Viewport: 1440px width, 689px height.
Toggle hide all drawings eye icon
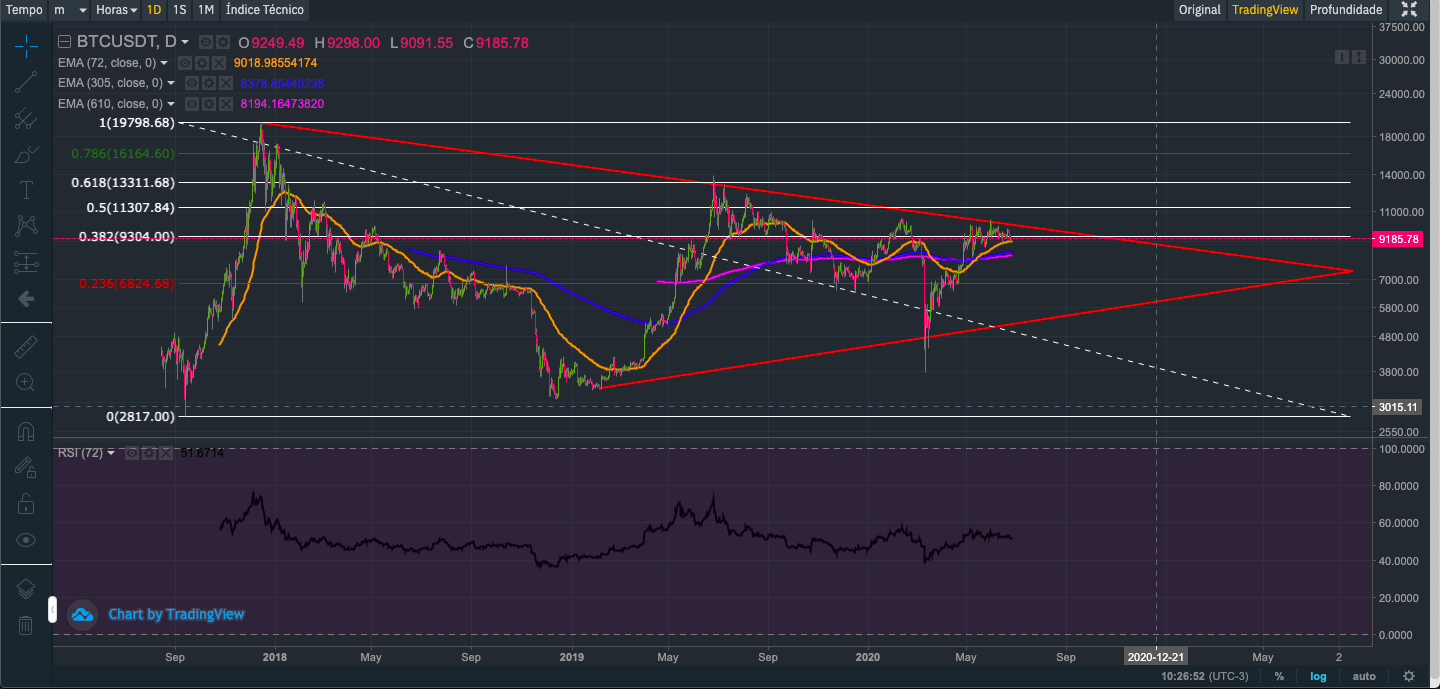[26, 539]
